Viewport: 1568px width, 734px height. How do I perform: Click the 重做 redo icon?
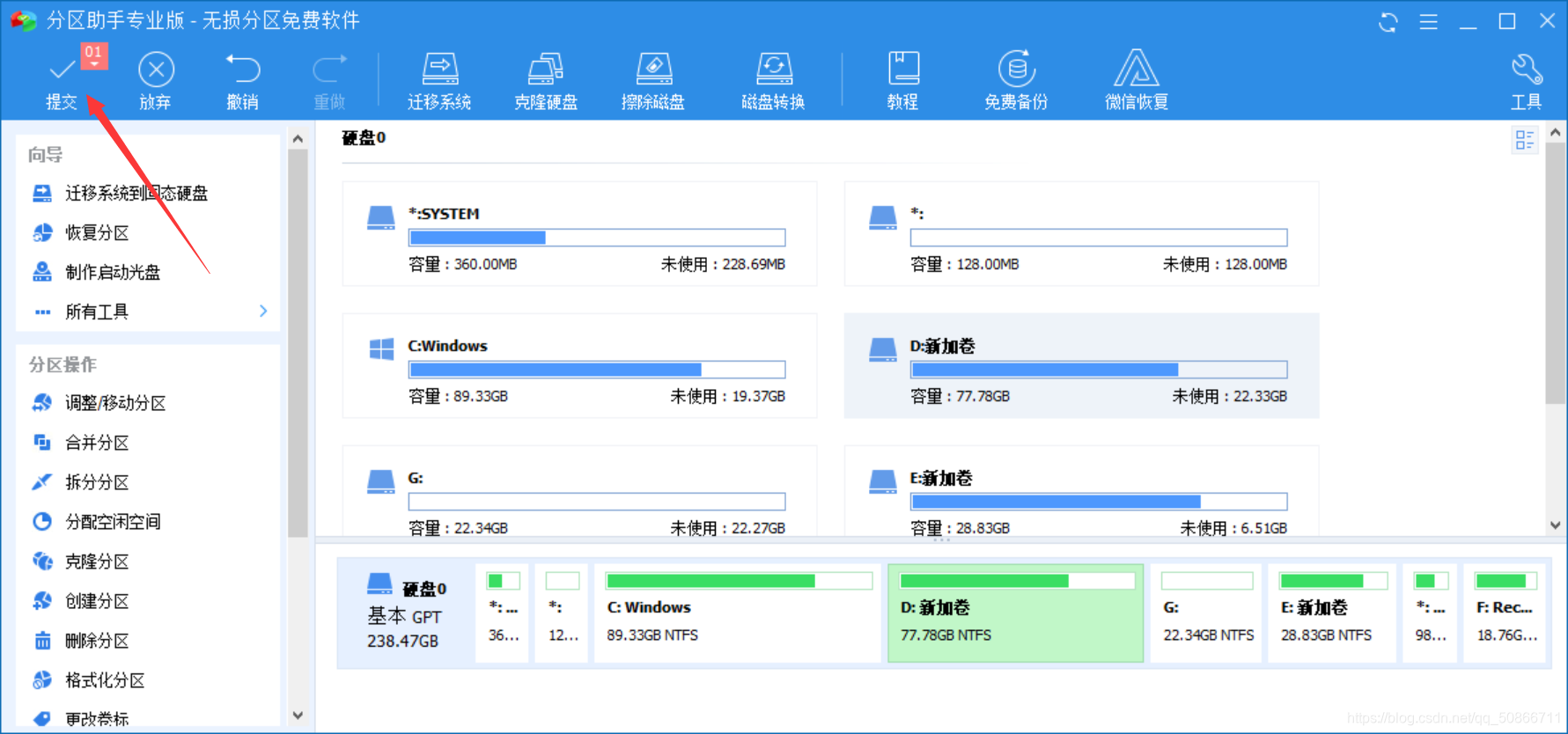(330, 70)
